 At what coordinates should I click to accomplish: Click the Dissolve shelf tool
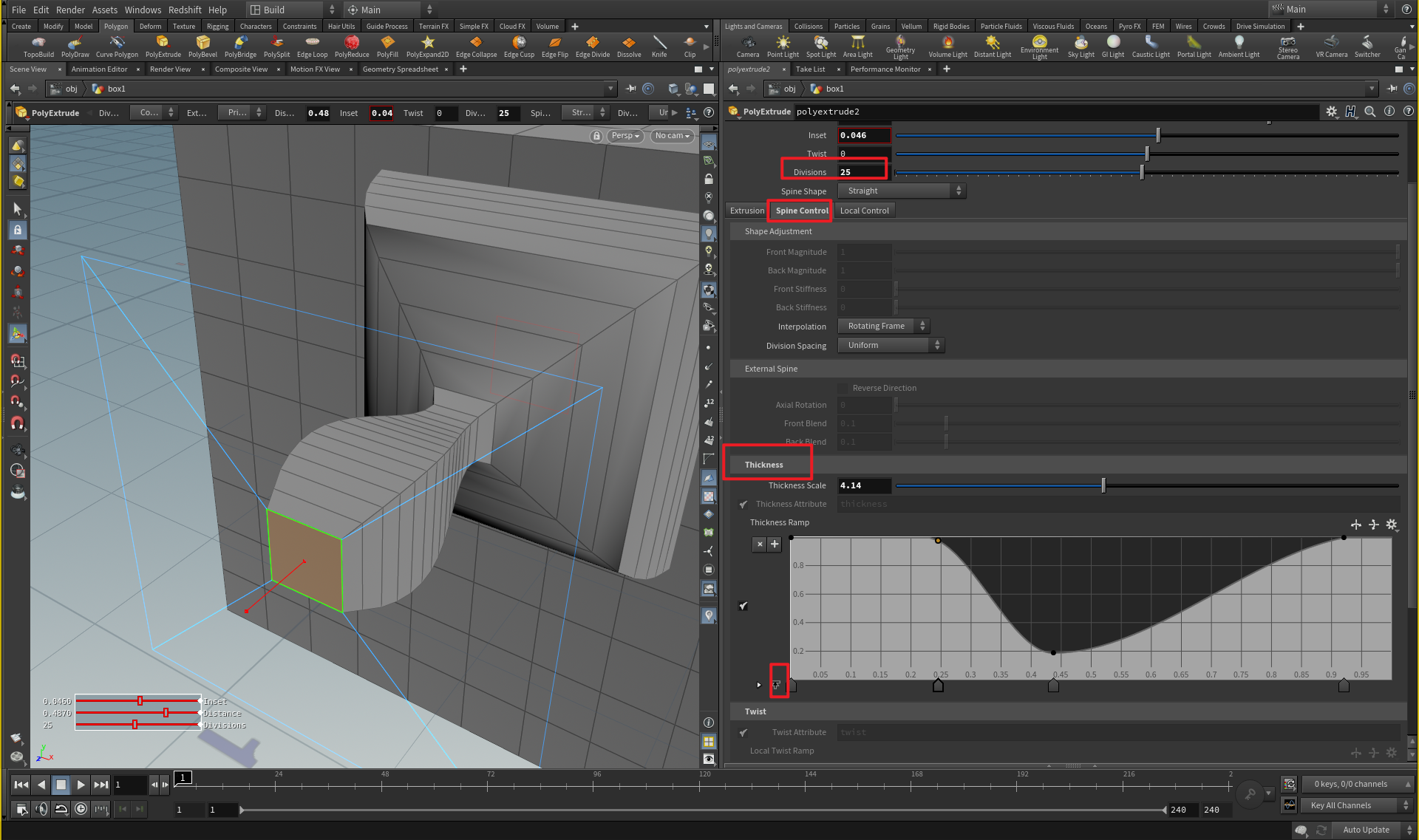point(627,46)
